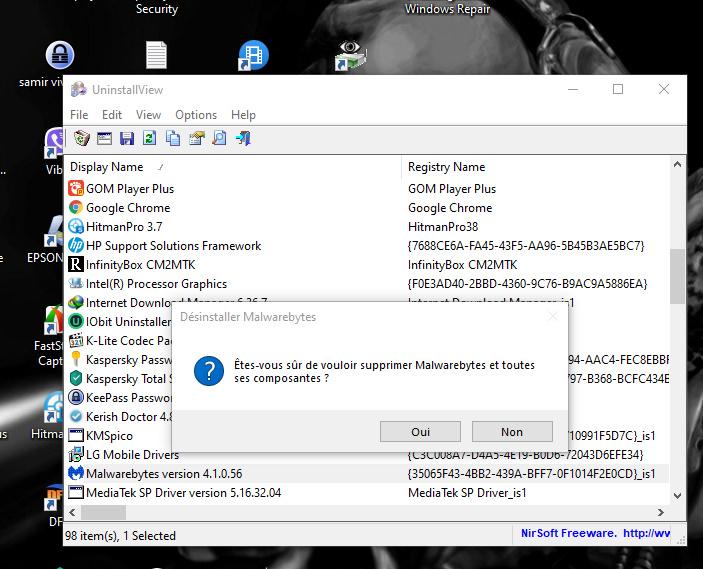
Task: Click the vertical scrollbar down arrow
Action: (x=677, y=495)
